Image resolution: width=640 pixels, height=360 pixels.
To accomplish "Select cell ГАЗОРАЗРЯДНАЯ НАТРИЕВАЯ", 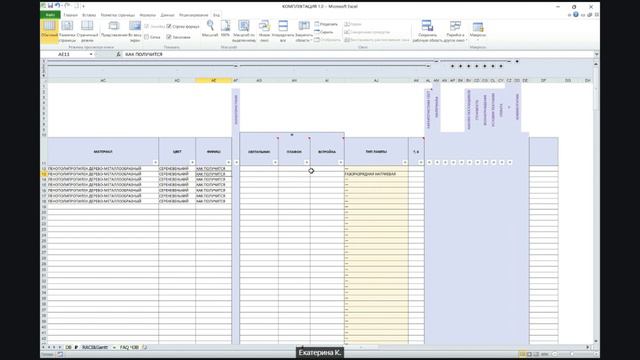I will [376, 174].
